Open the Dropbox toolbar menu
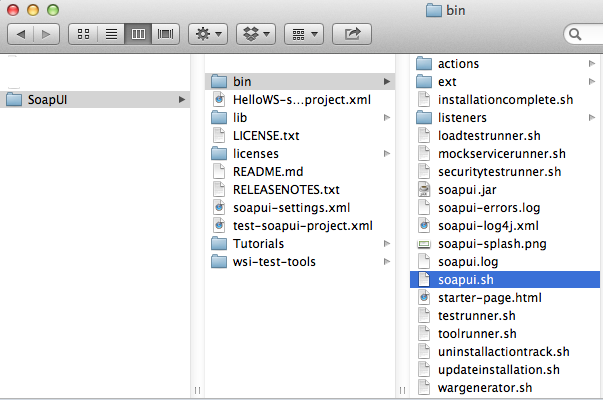This screenshot has width=605, height=402. [x=256, y=34]
